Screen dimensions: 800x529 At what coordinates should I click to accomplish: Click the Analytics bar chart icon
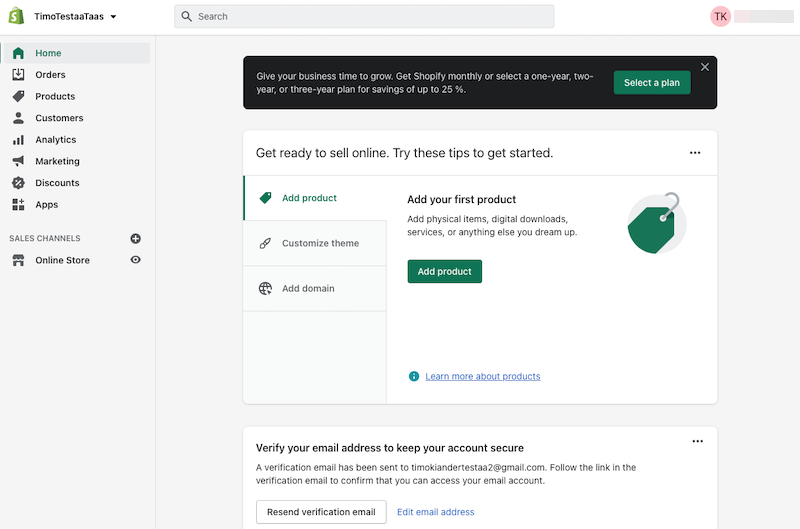pos(18,140)
